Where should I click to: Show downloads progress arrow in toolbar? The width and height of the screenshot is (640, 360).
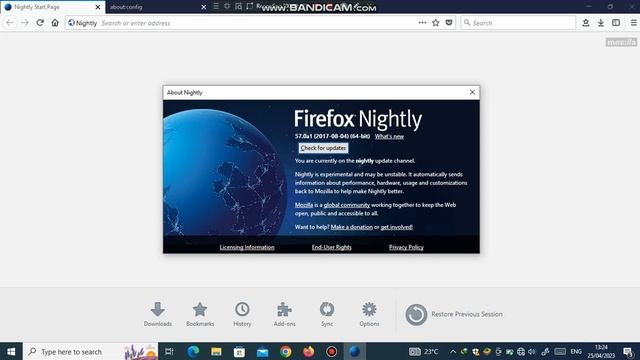click(601, 23)
